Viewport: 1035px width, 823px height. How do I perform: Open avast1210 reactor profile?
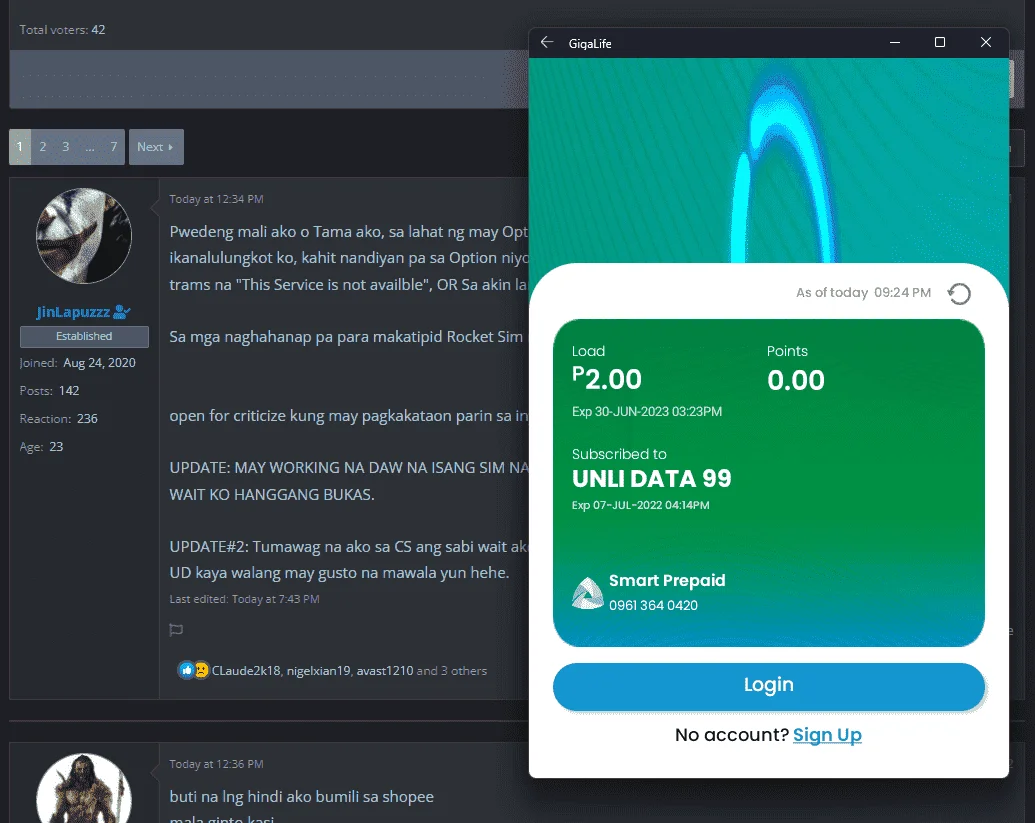click(x=385, y=671)
